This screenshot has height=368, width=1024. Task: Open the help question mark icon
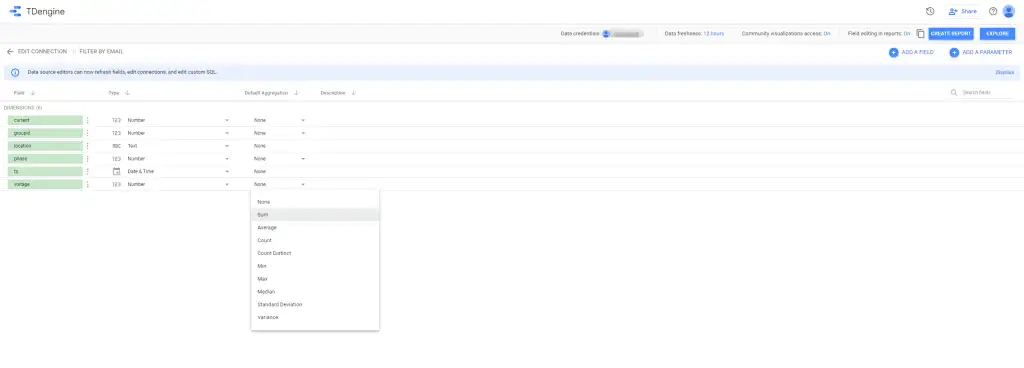pos(993,11)
